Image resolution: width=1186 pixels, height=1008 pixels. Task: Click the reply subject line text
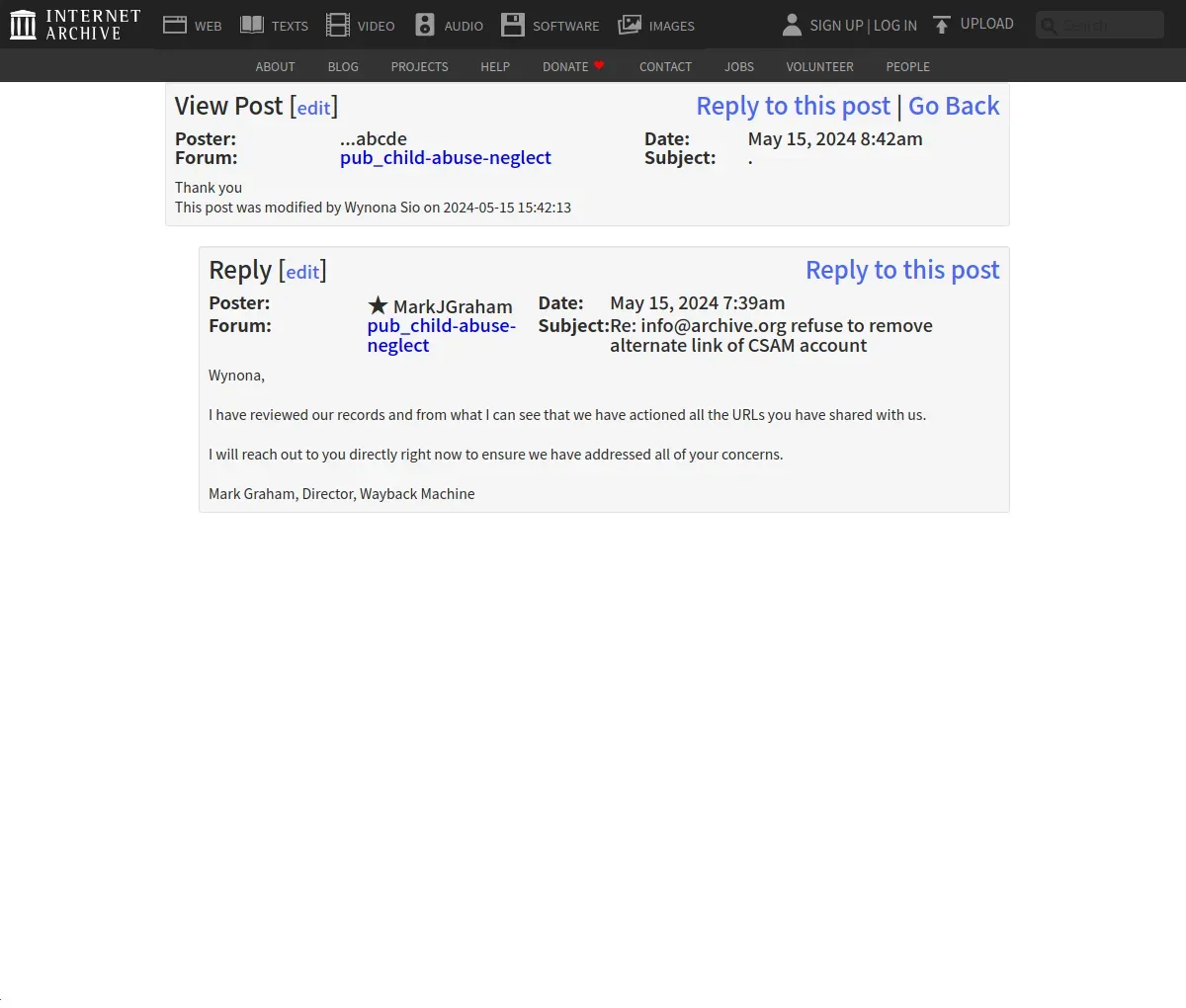coord(771,335)
